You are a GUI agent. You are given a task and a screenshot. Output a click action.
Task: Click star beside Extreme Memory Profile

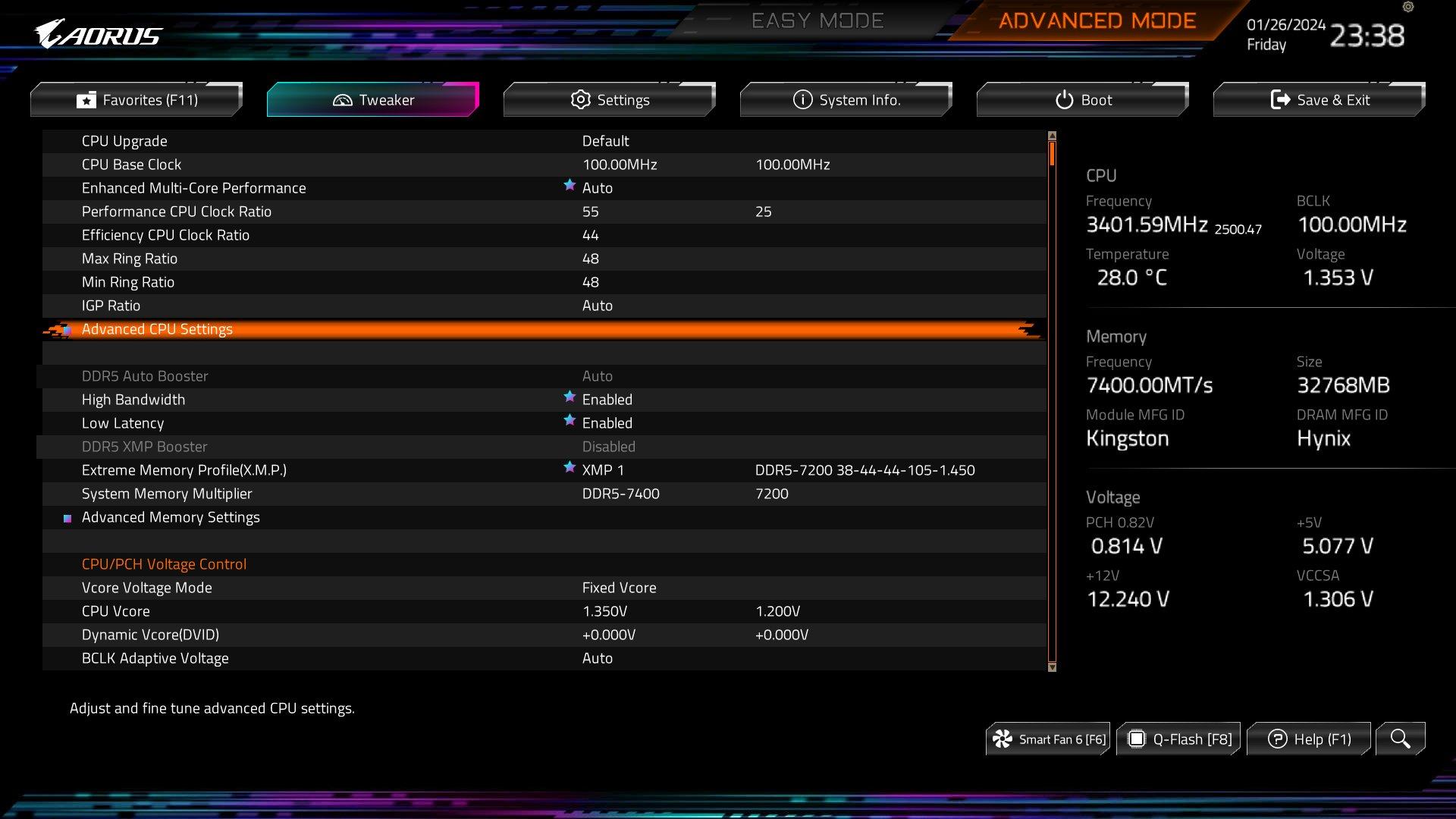[x=570, y=467]
